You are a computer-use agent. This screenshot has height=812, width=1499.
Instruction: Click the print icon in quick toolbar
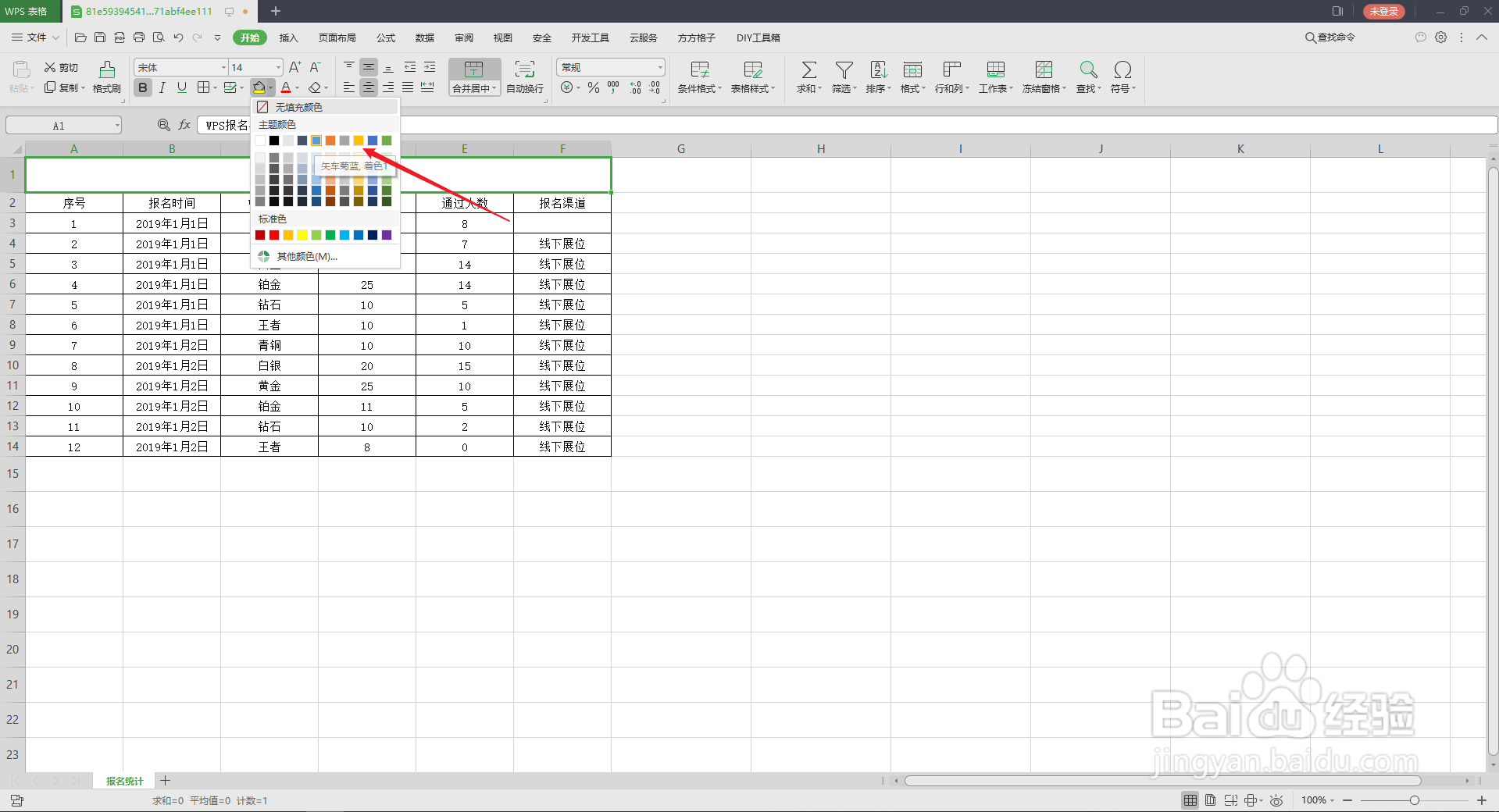point(139,37)
